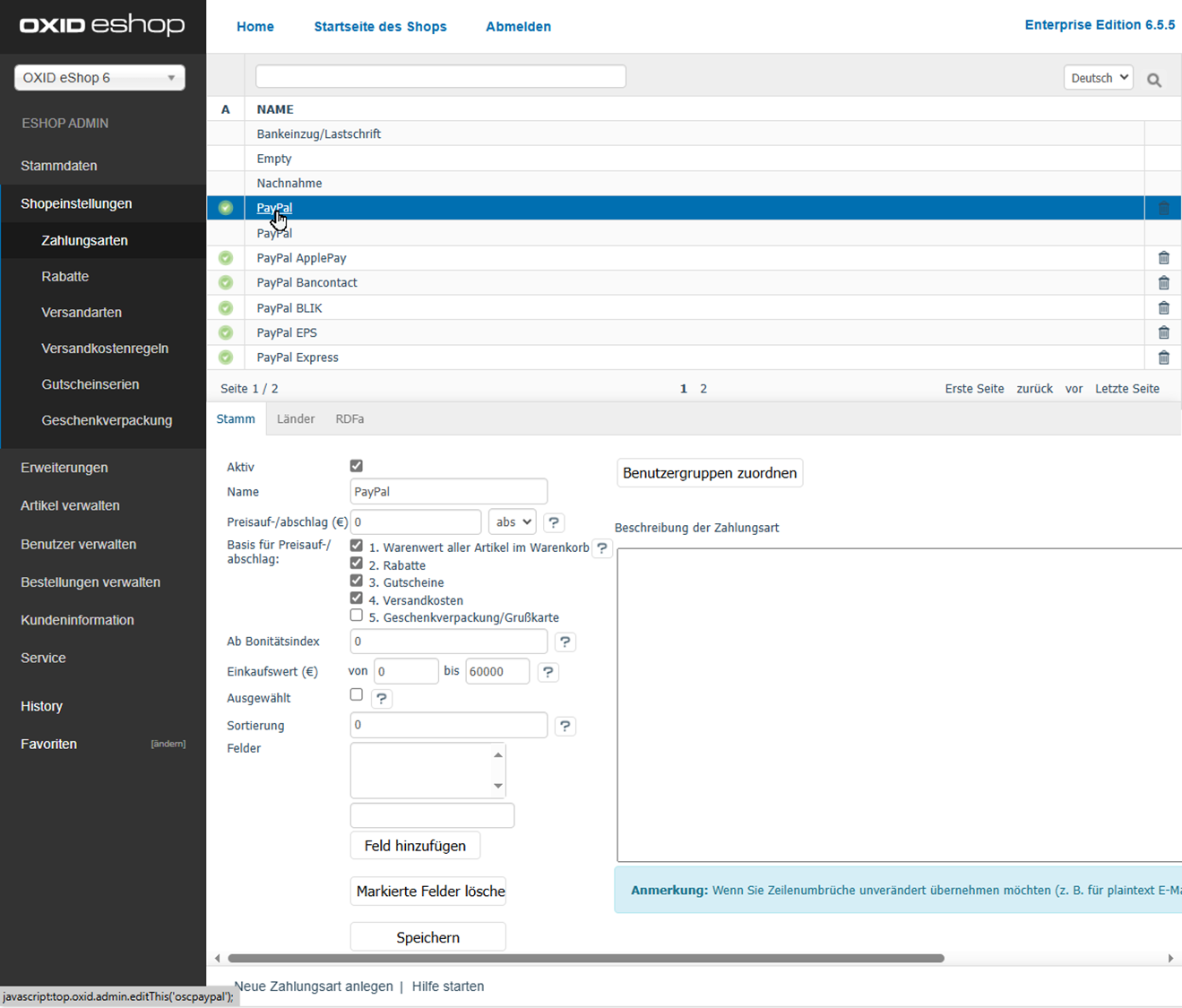Click Benutzergruppen zuordnen button
This screenshot has width=1182, height=1008.
point(709,473)
